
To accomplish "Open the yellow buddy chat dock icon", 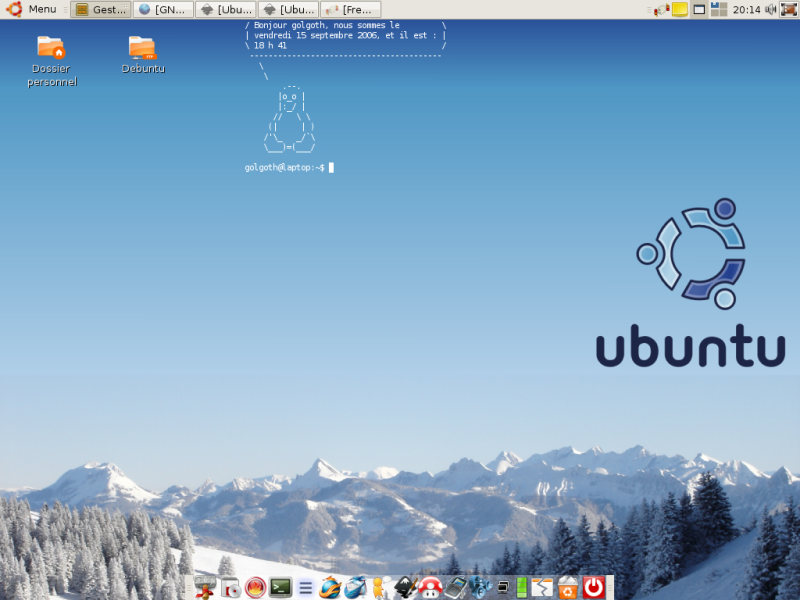I will click(x=380, y=587).
